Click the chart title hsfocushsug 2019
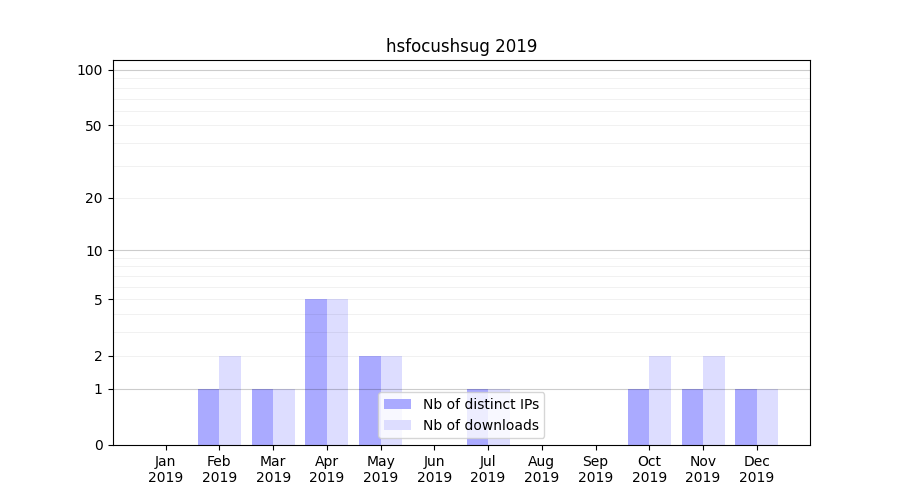This screenshot has height=500, width=900. [461, 46]
